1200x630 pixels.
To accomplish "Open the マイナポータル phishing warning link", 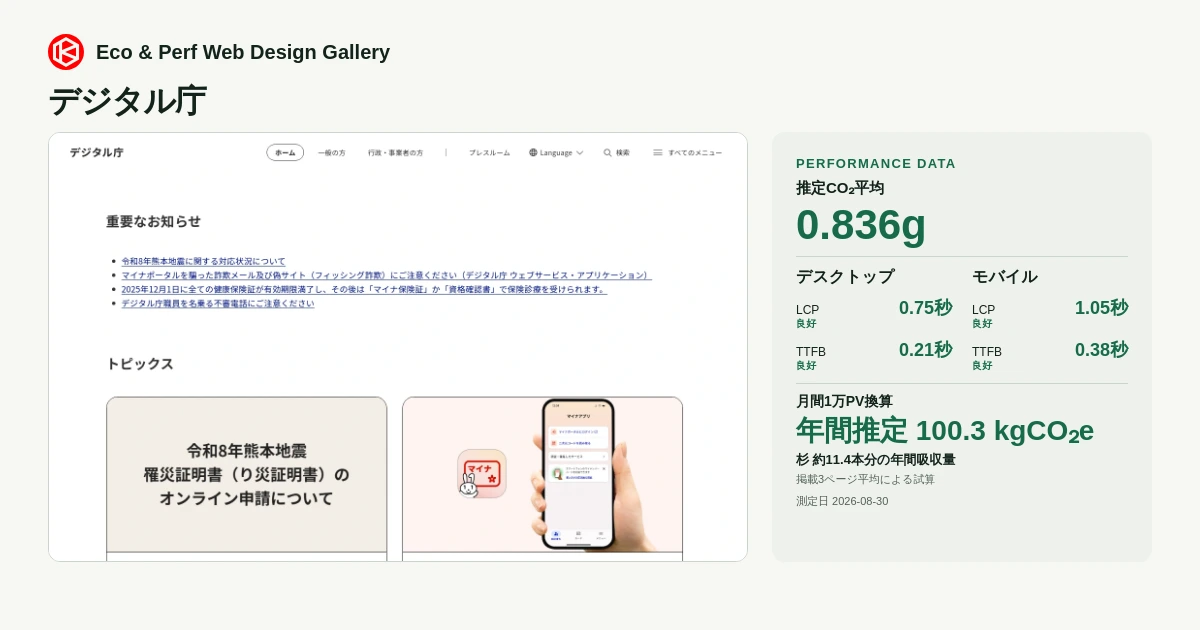I will pyautogui.click(x=387, y=275).
